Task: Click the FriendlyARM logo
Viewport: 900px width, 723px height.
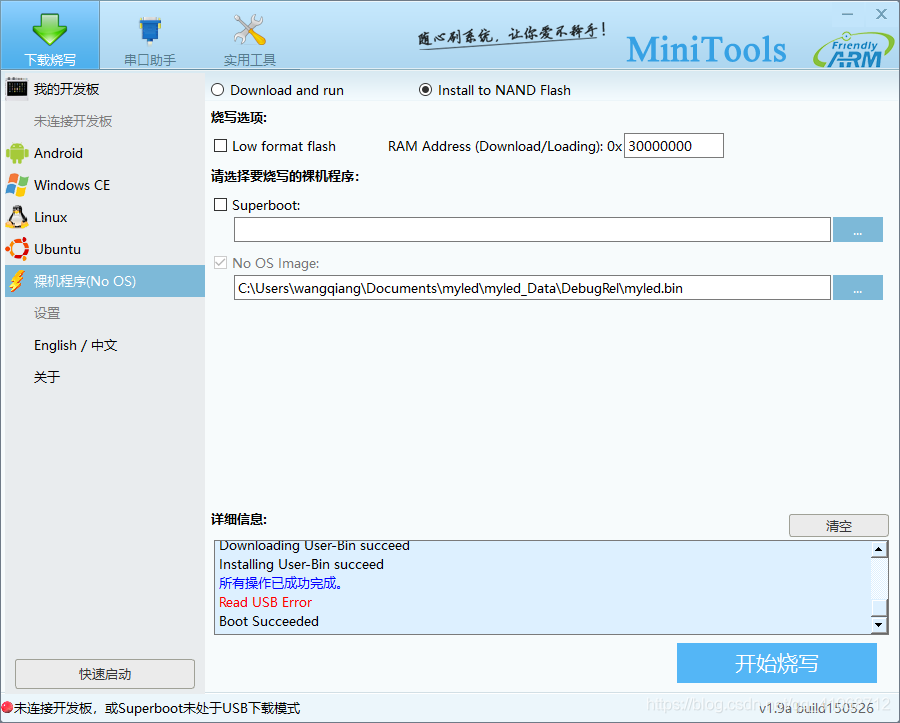Action: pyautogui.click(x=854, y=50)
